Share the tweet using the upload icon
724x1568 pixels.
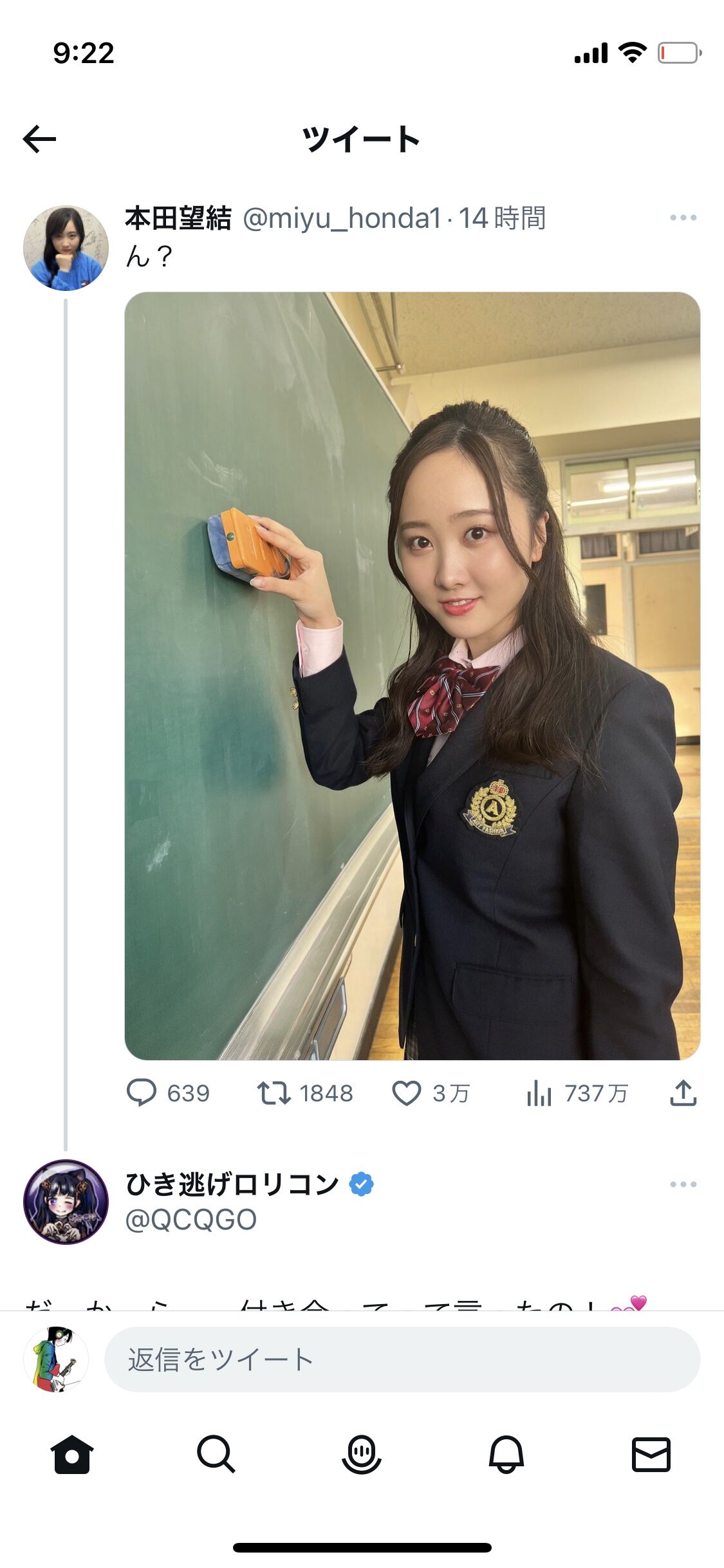tap(683, 1093)
